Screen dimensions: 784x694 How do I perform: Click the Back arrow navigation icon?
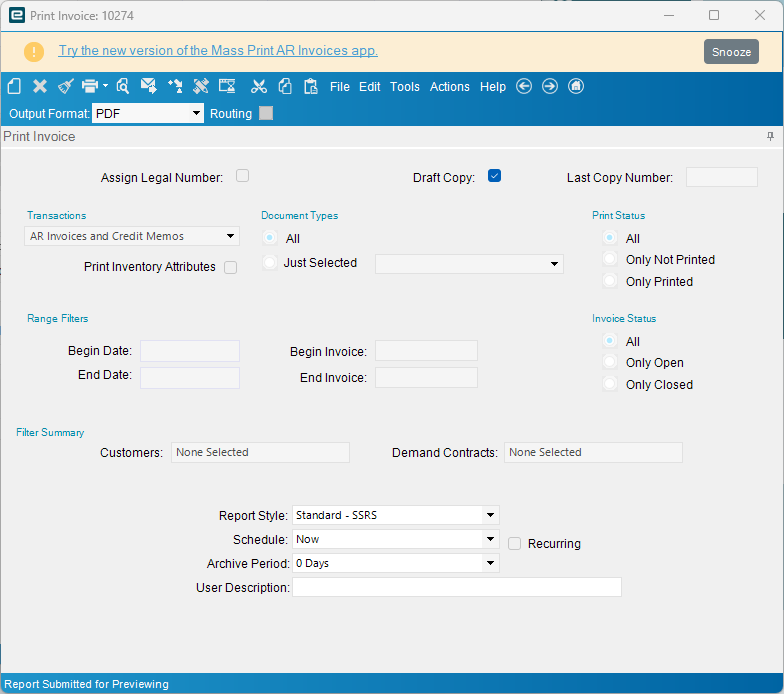(x=524, y=86)
